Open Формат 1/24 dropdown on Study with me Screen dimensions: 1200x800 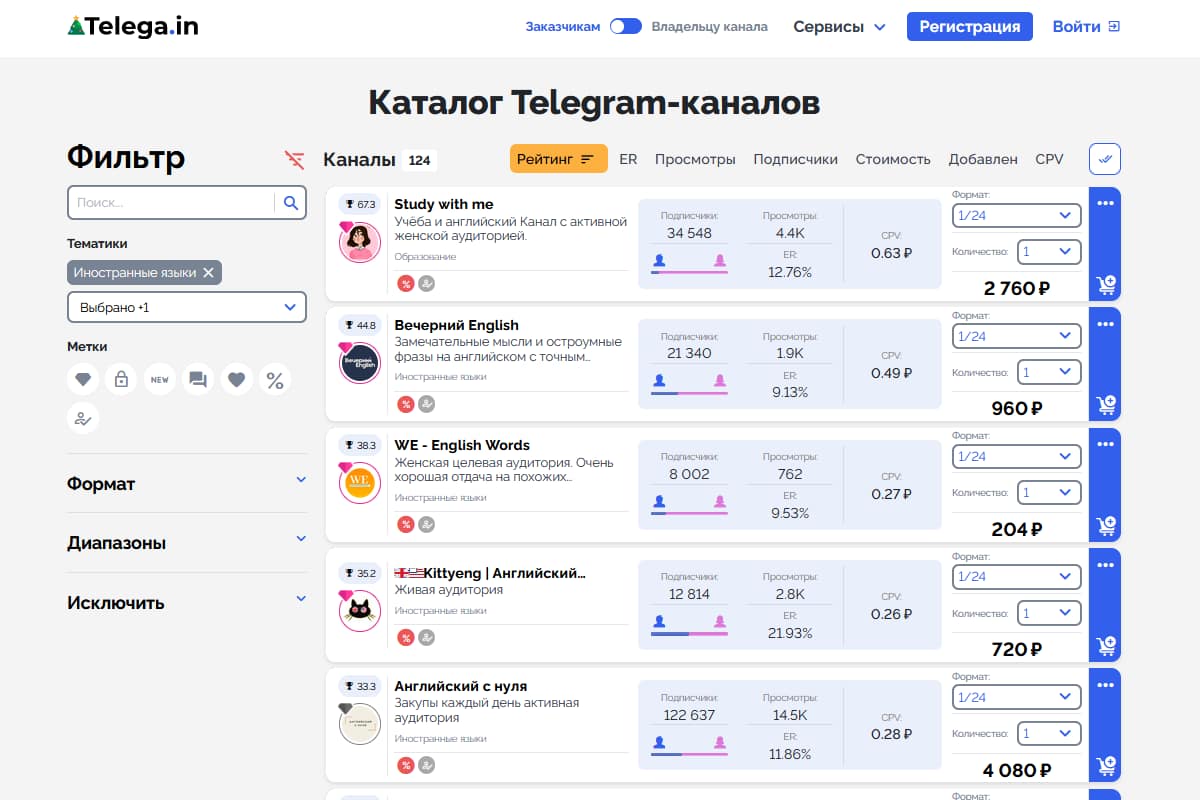[x=1016, y=215]
